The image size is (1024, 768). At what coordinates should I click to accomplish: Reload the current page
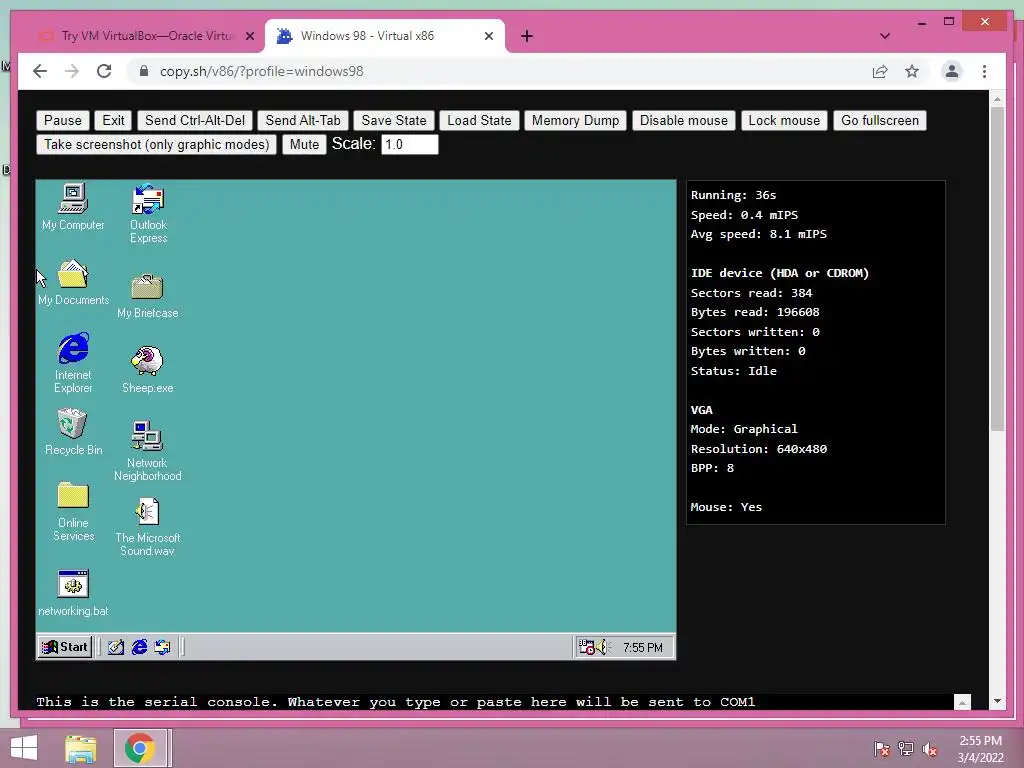pyautogui.click(x=104, y=71)
